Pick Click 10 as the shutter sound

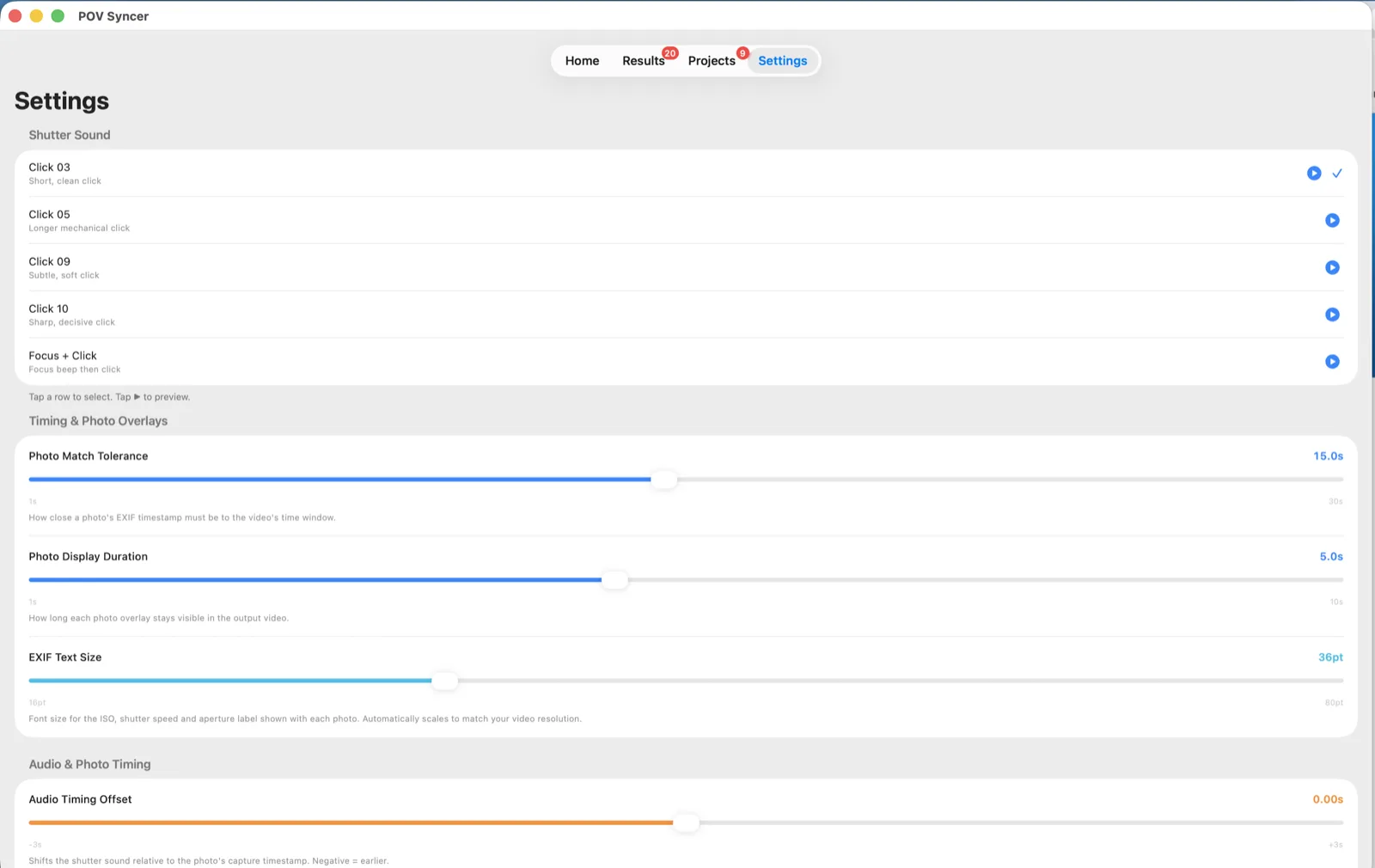coord(686,315)
